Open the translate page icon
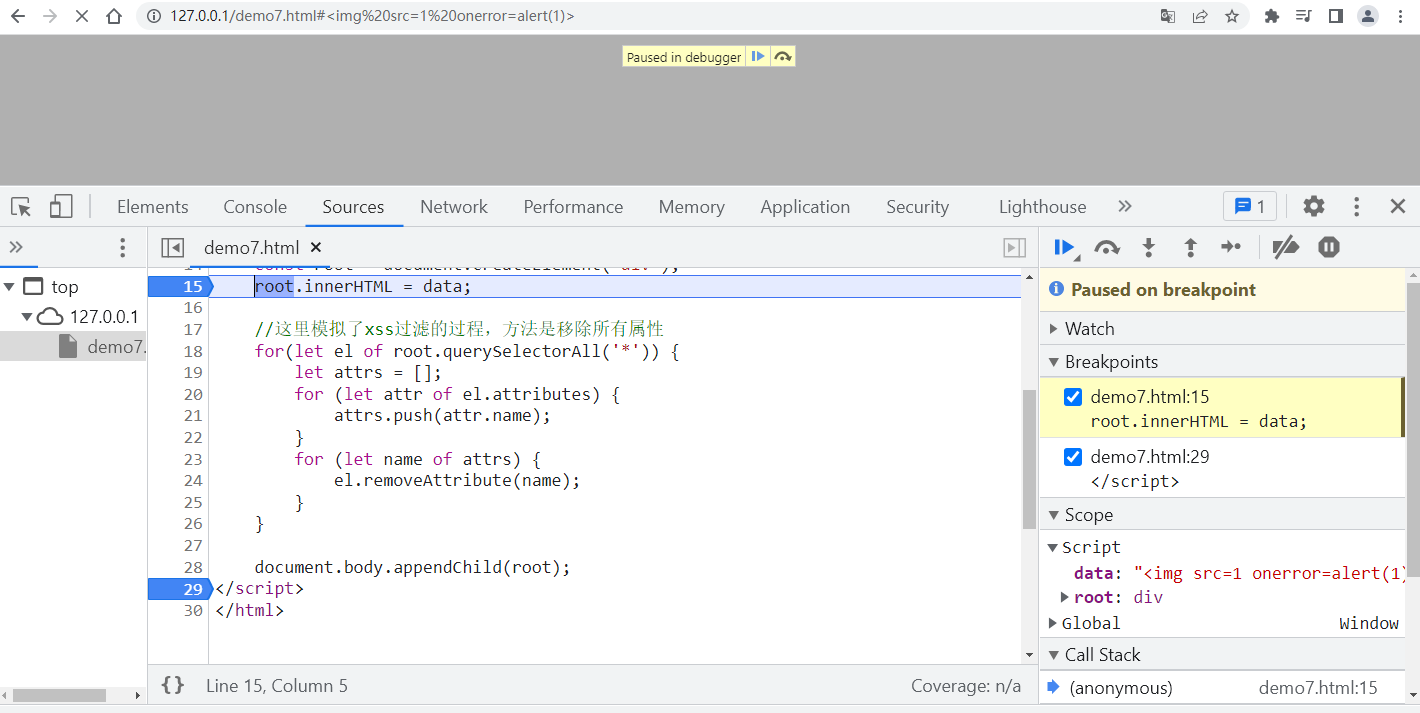 (1168, 16)
